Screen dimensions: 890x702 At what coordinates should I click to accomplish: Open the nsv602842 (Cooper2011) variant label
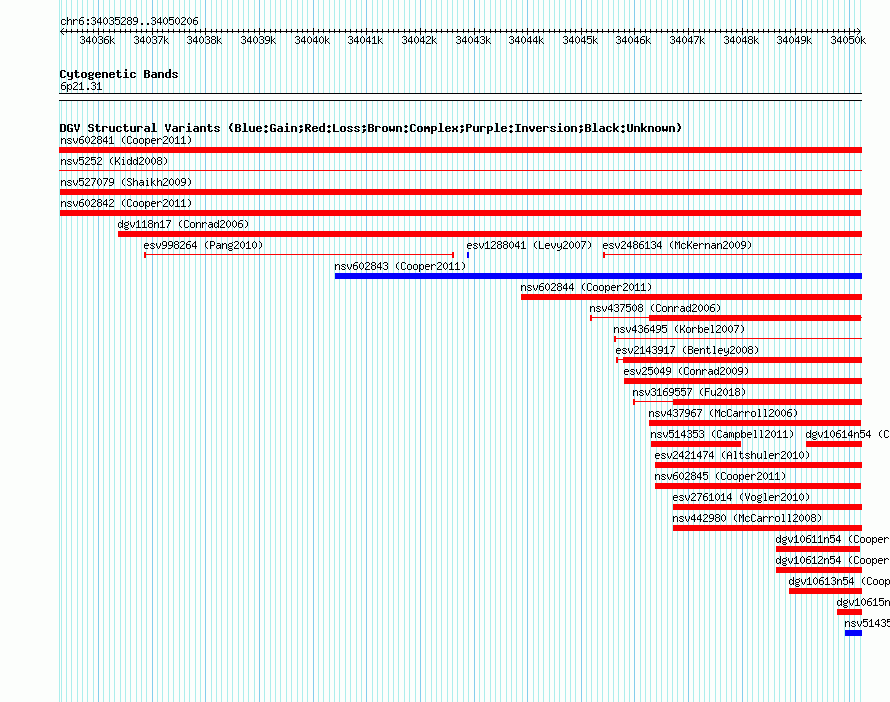pos(126,203)
